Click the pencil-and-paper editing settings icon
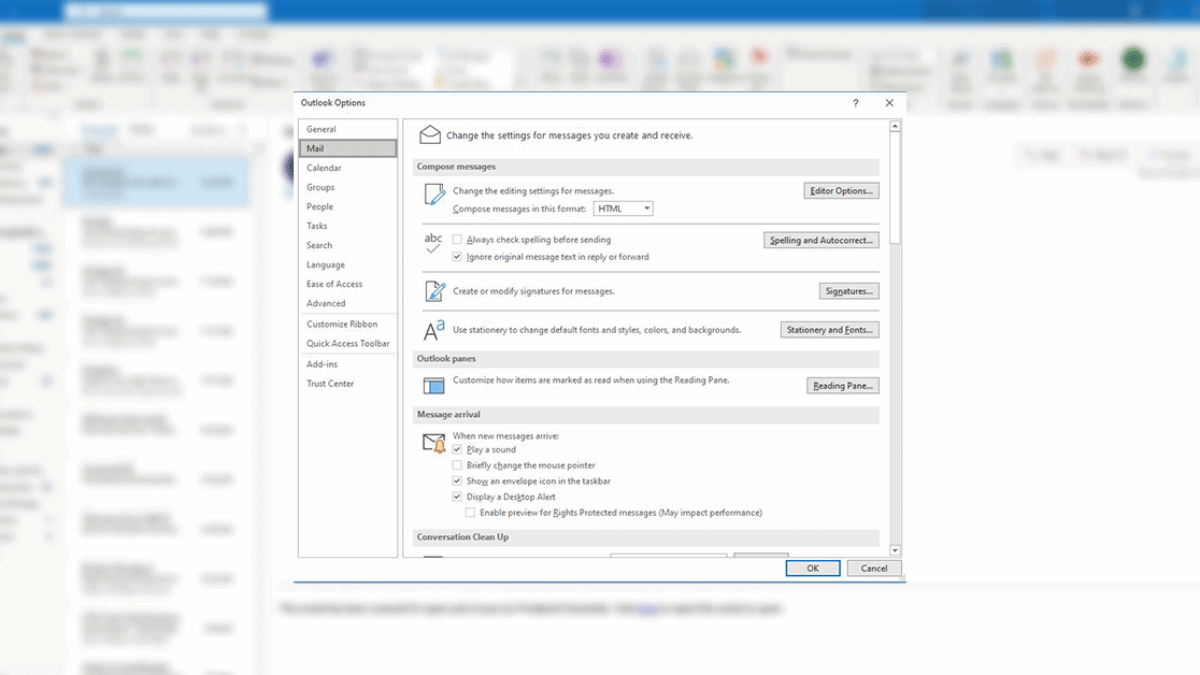Screen dimensions: 1200x675 coord(434,195)
